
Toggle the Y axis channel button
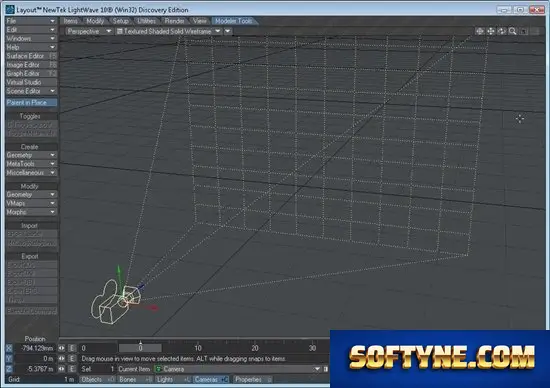tap(9, 359)
